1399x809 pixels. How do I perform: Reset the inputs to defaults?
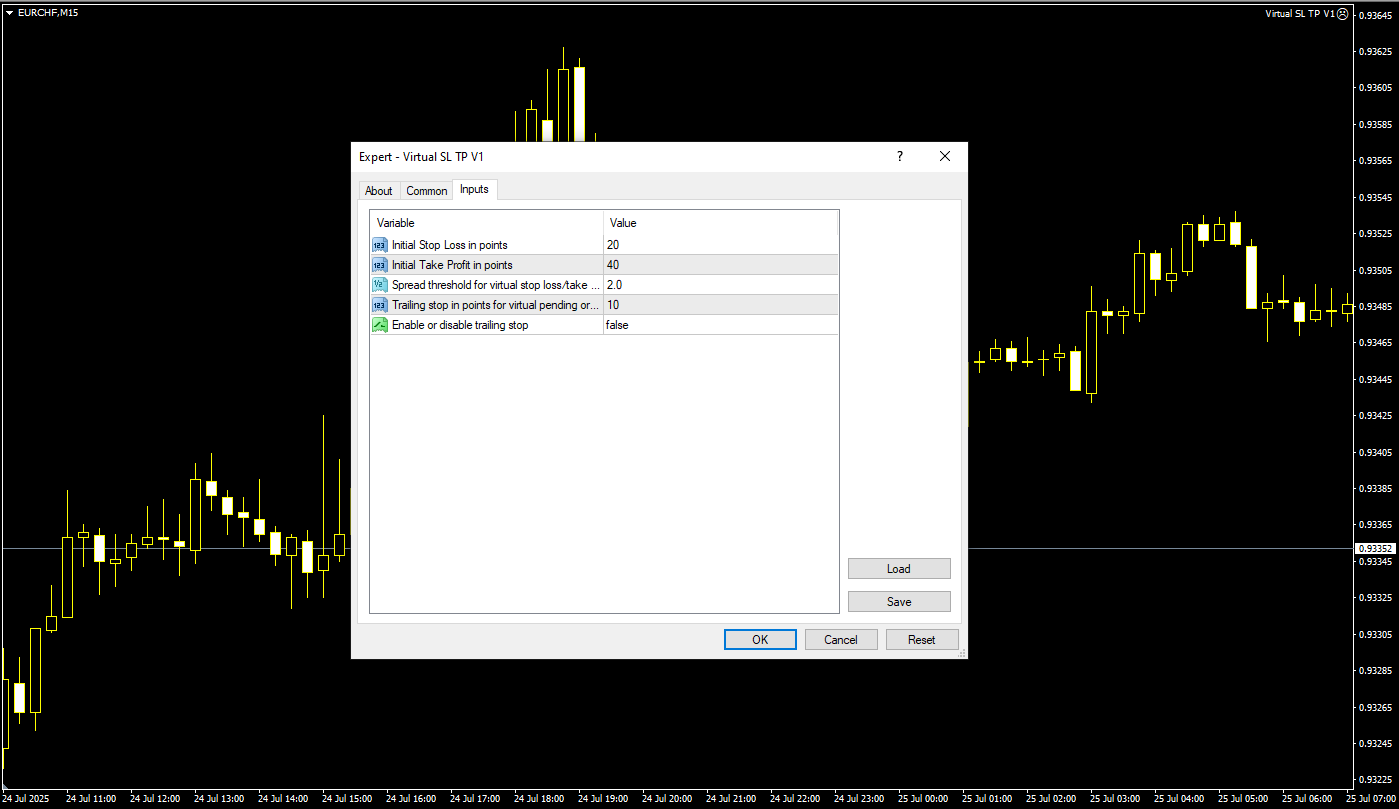tap(921, 640)
